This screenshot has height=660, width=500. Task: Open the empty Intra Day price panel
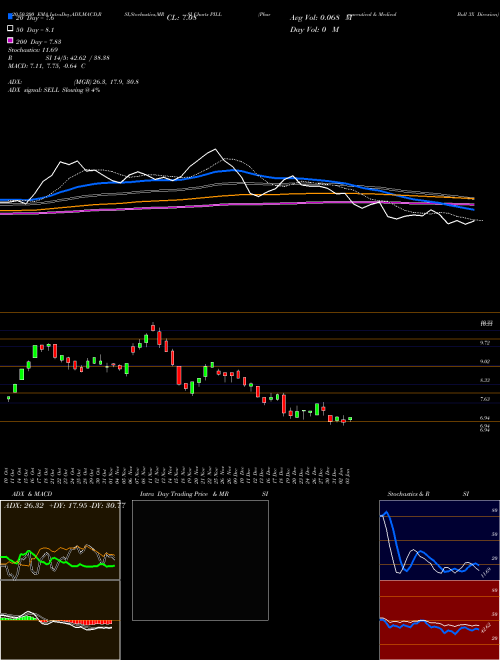[x=200, y=560]
